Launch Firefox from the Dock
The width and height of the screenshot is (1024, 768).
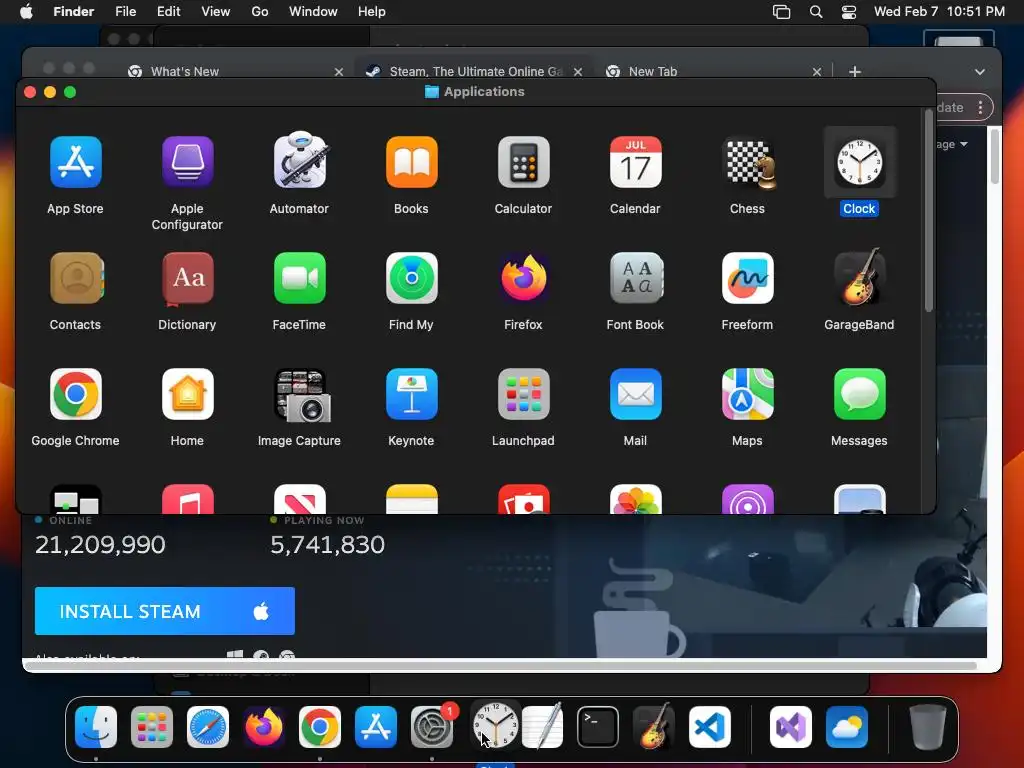[x=264, y=727]
